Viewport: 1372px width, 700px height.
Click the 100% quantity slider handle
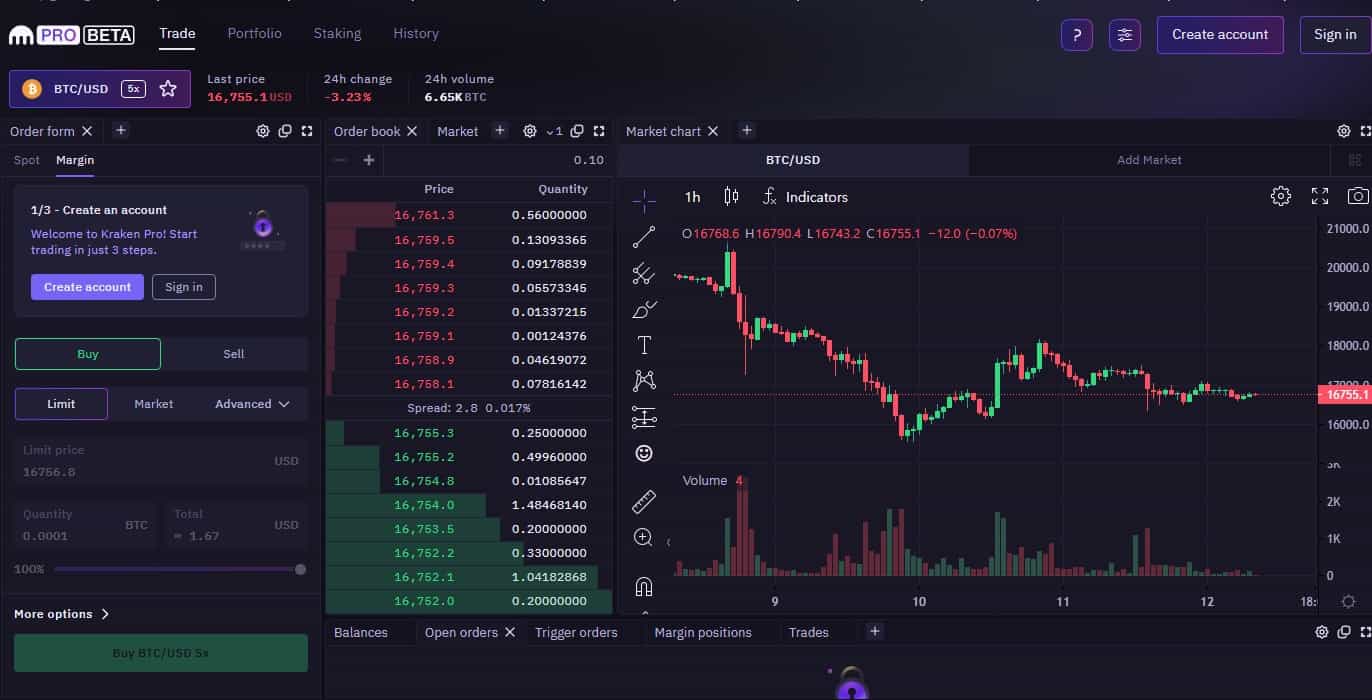click(300, 568)
